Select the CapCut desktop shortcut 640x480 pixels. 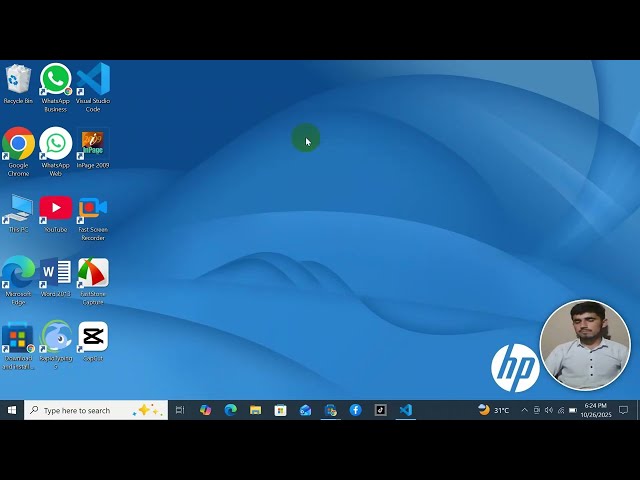pyautogui.click(x=93, y=342)
